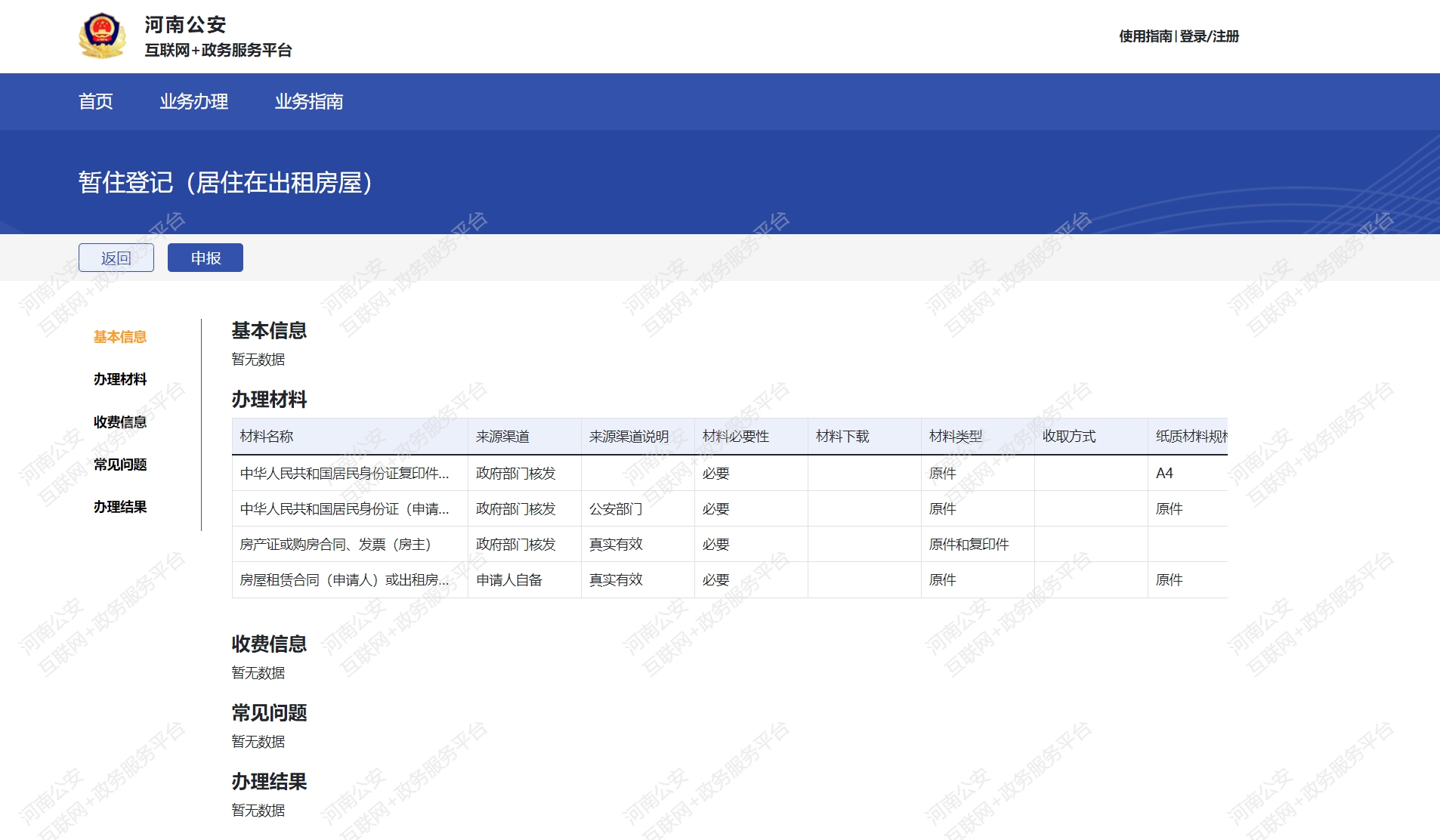Select 办理结果 in the sidebar
The image size is (1440, 840).
[x=119, y=507]
